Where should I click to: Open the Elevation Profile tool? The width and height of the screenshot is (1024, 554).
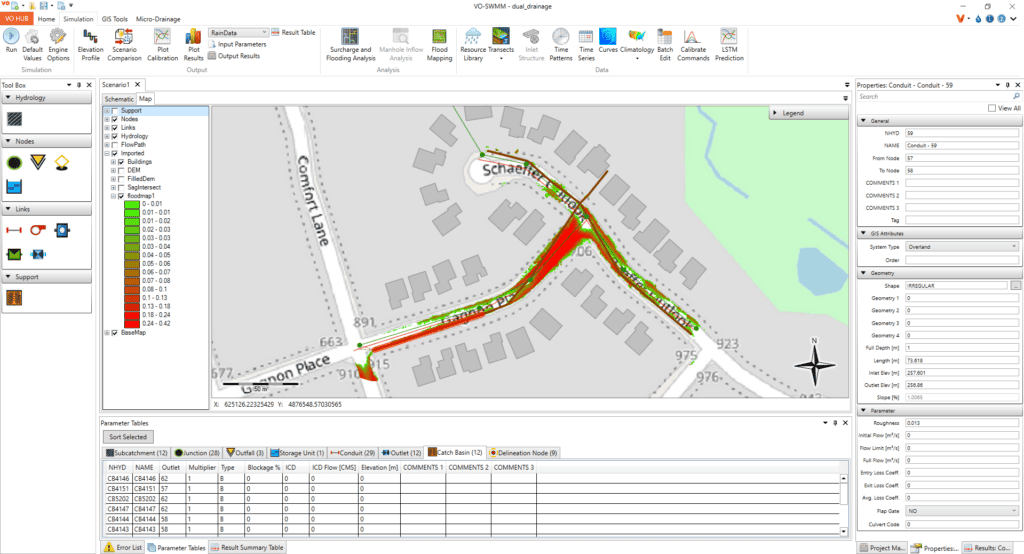tap(90, 44)
